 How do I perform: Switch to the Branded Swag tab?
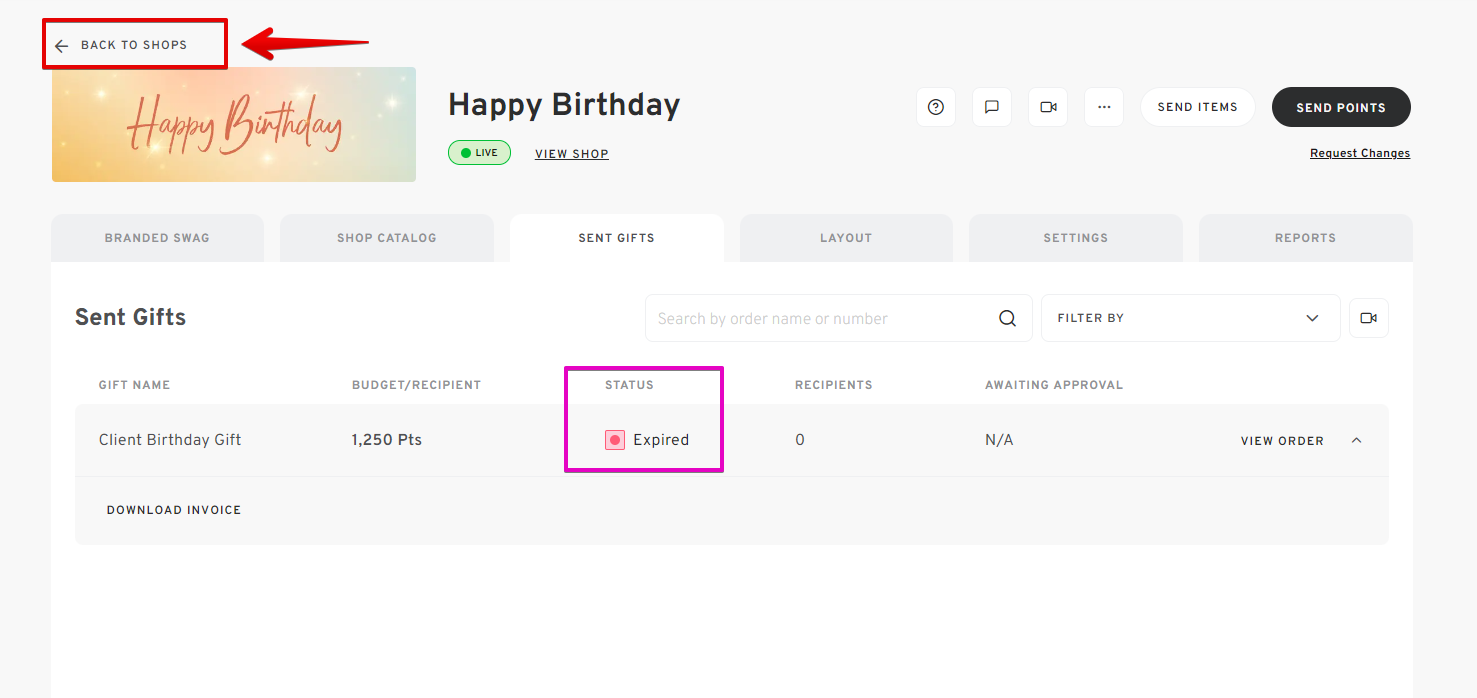[x=157, y=238]
